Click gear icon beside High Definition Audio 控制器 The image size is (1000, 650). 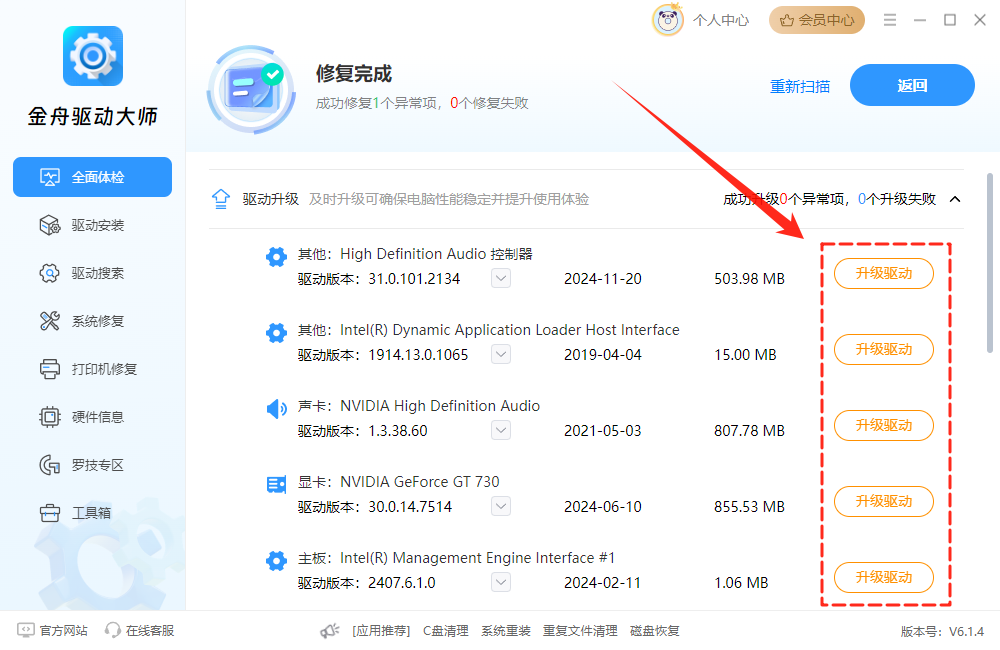(276, 256)
